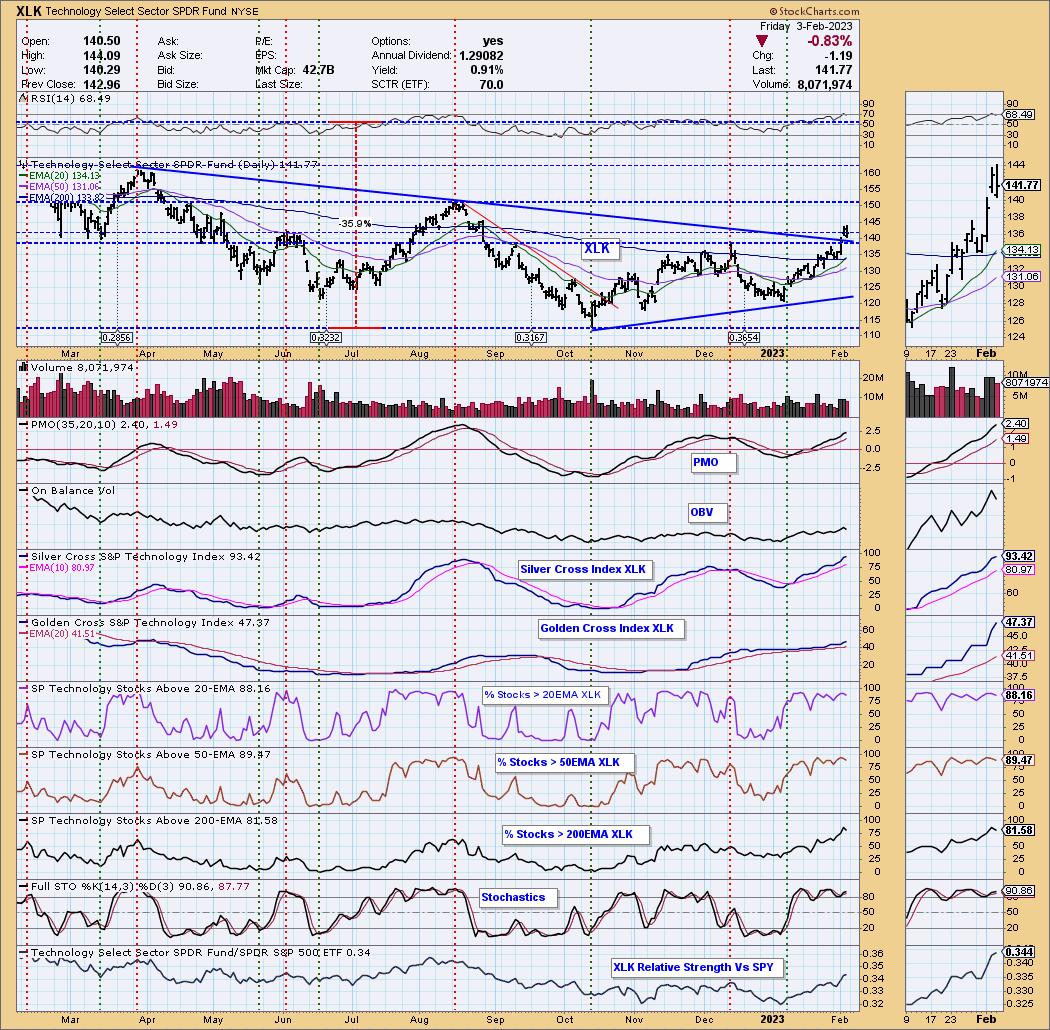Click the 141.77 price tag on zoom panel

coord(1023,186)
